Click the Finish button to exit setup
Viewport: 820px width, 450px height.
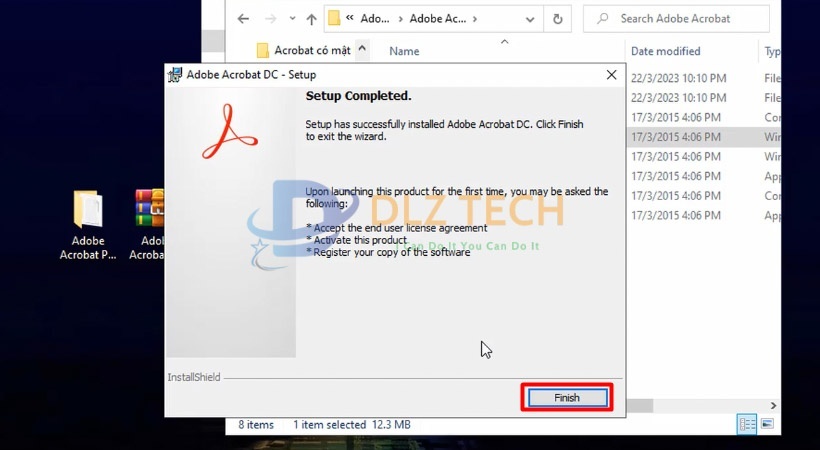tap(566, 397)
